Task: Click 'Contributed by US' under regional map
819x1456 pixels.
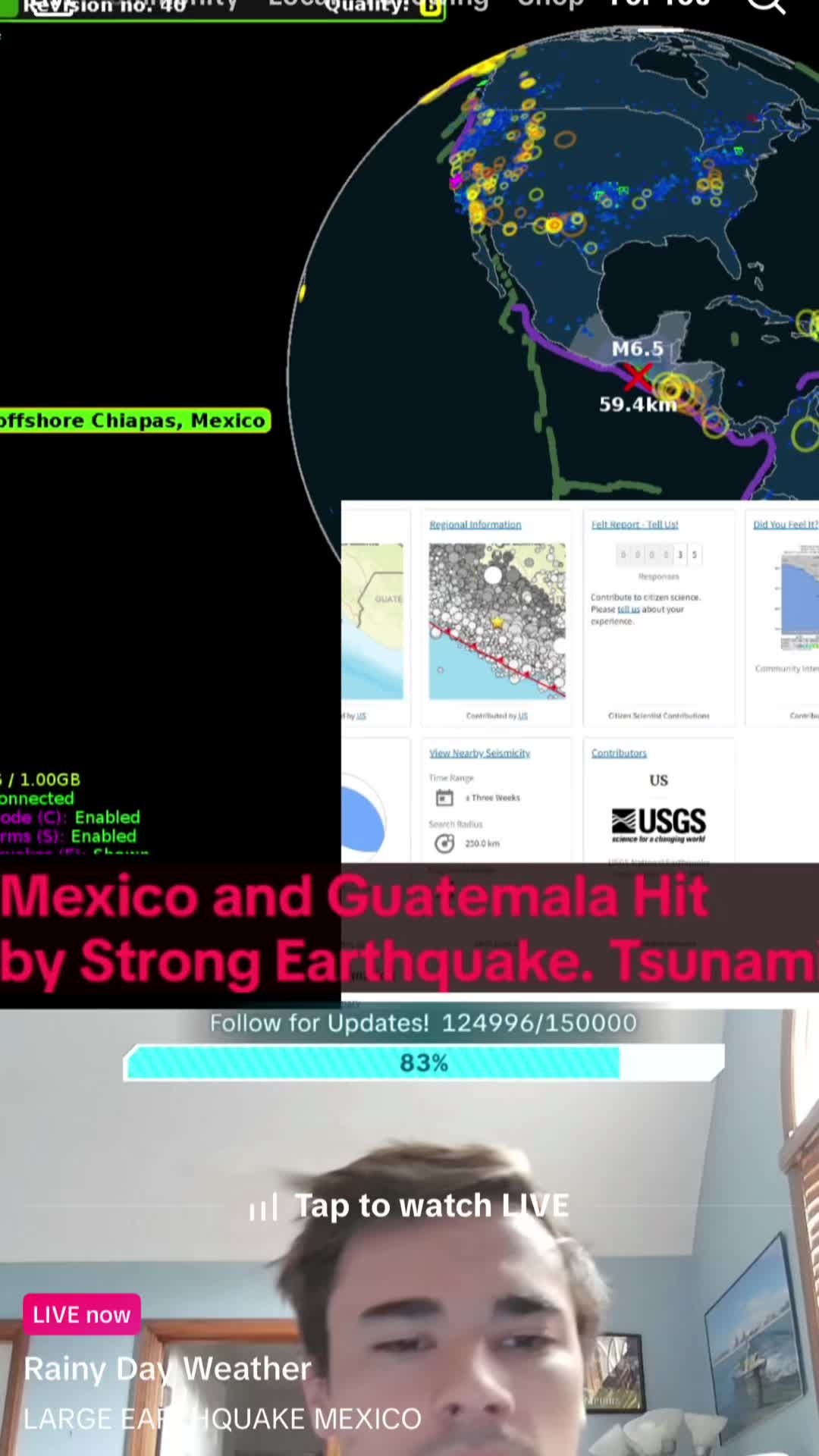Action: tap(497, 716)
